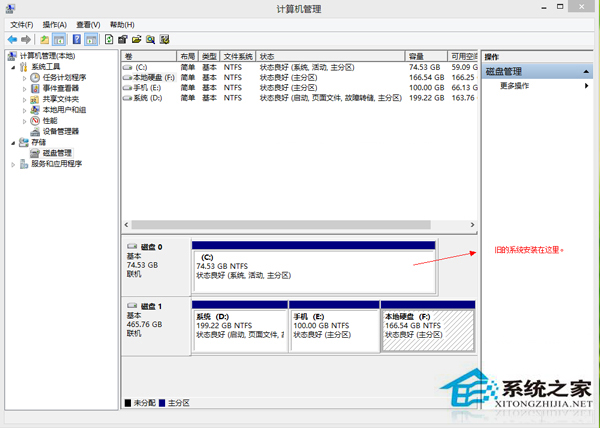Open the 文件(F) menu
This screenshot has width=600, height=428.
tap(21, 24)
